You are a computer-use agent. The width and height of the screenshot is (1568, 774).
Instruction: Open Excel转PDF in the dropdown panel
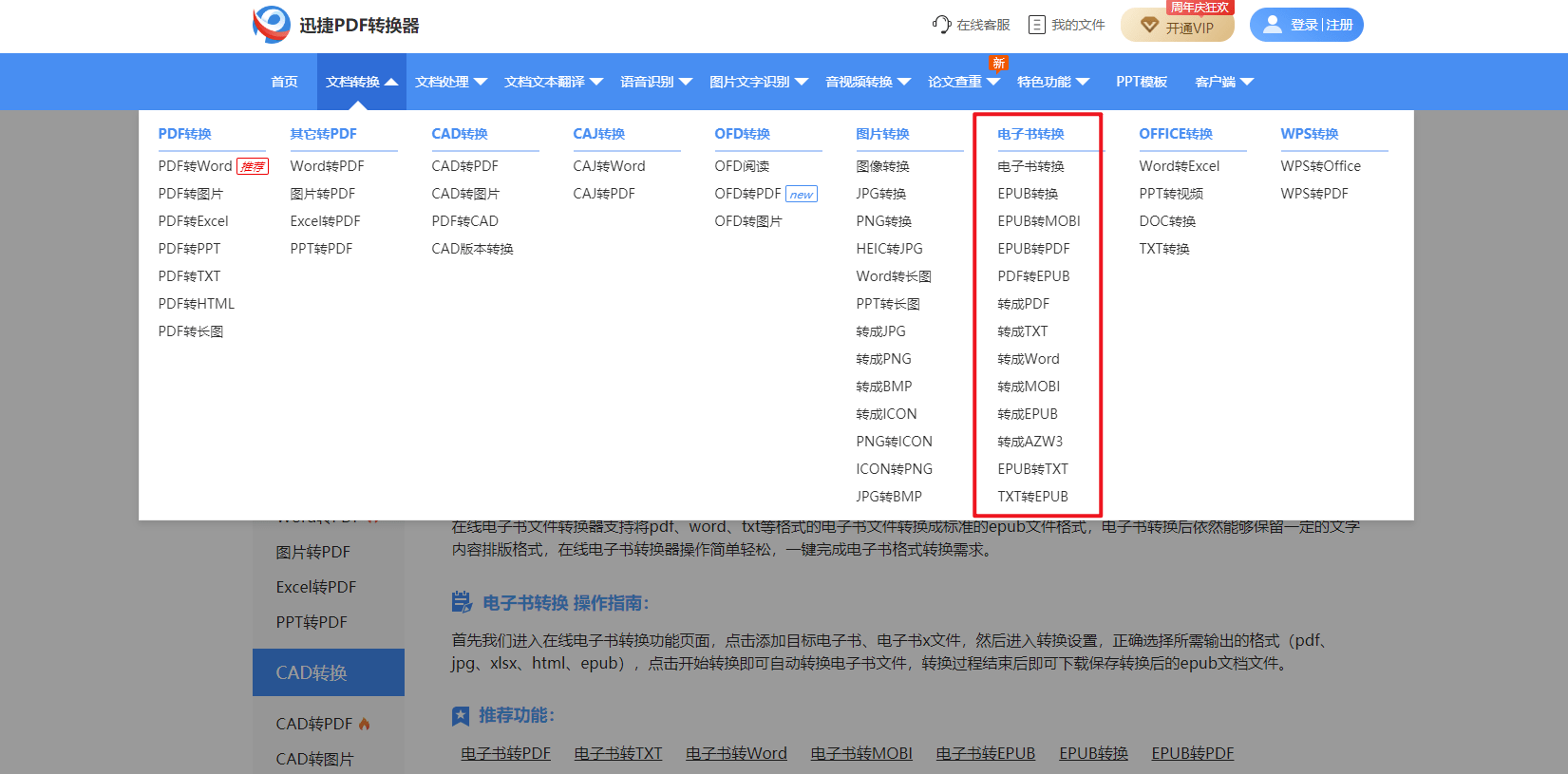coord(326,221)
